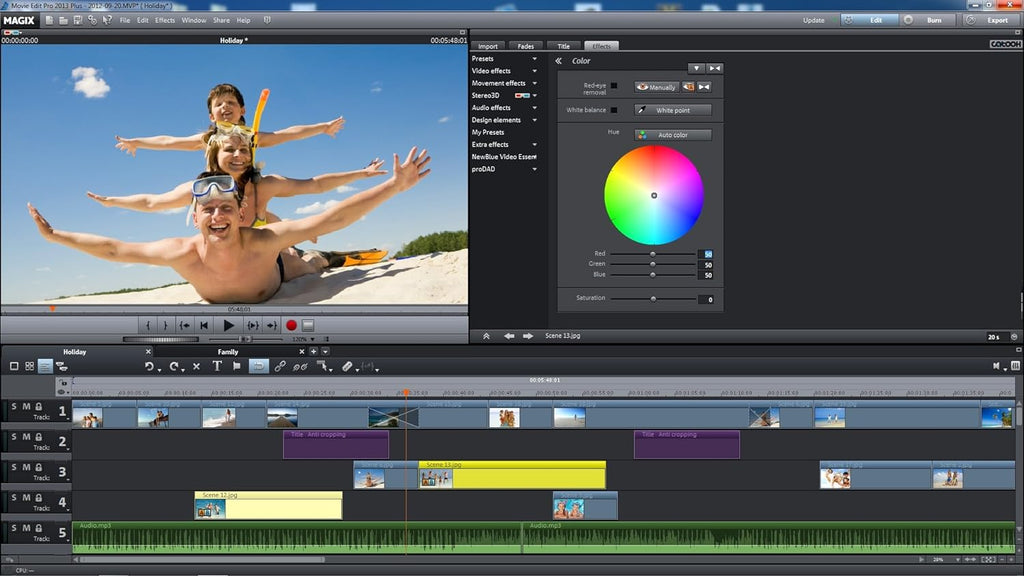
Task: Select the razor cut tool icon
Action: pos(347,366)
